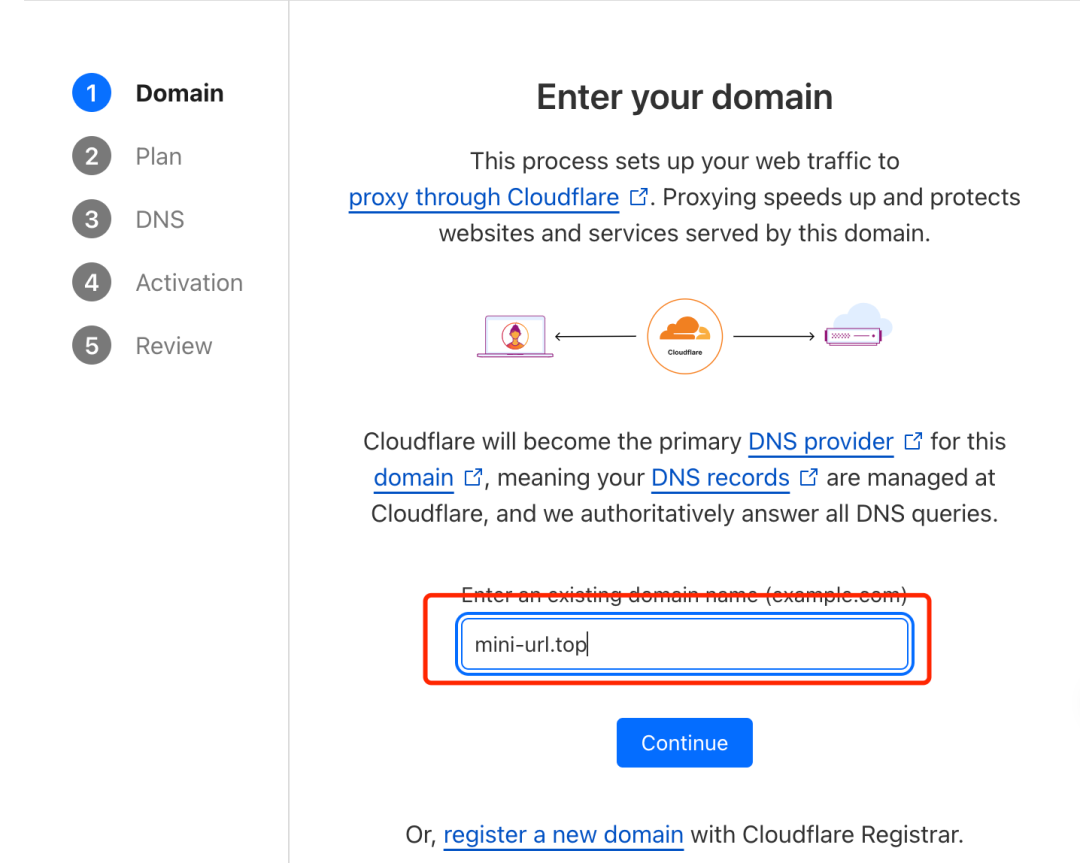This screenshot has height=863, width=1080.
Task: Click the step 5 Review circle icon
Action: tap(92, 346)
